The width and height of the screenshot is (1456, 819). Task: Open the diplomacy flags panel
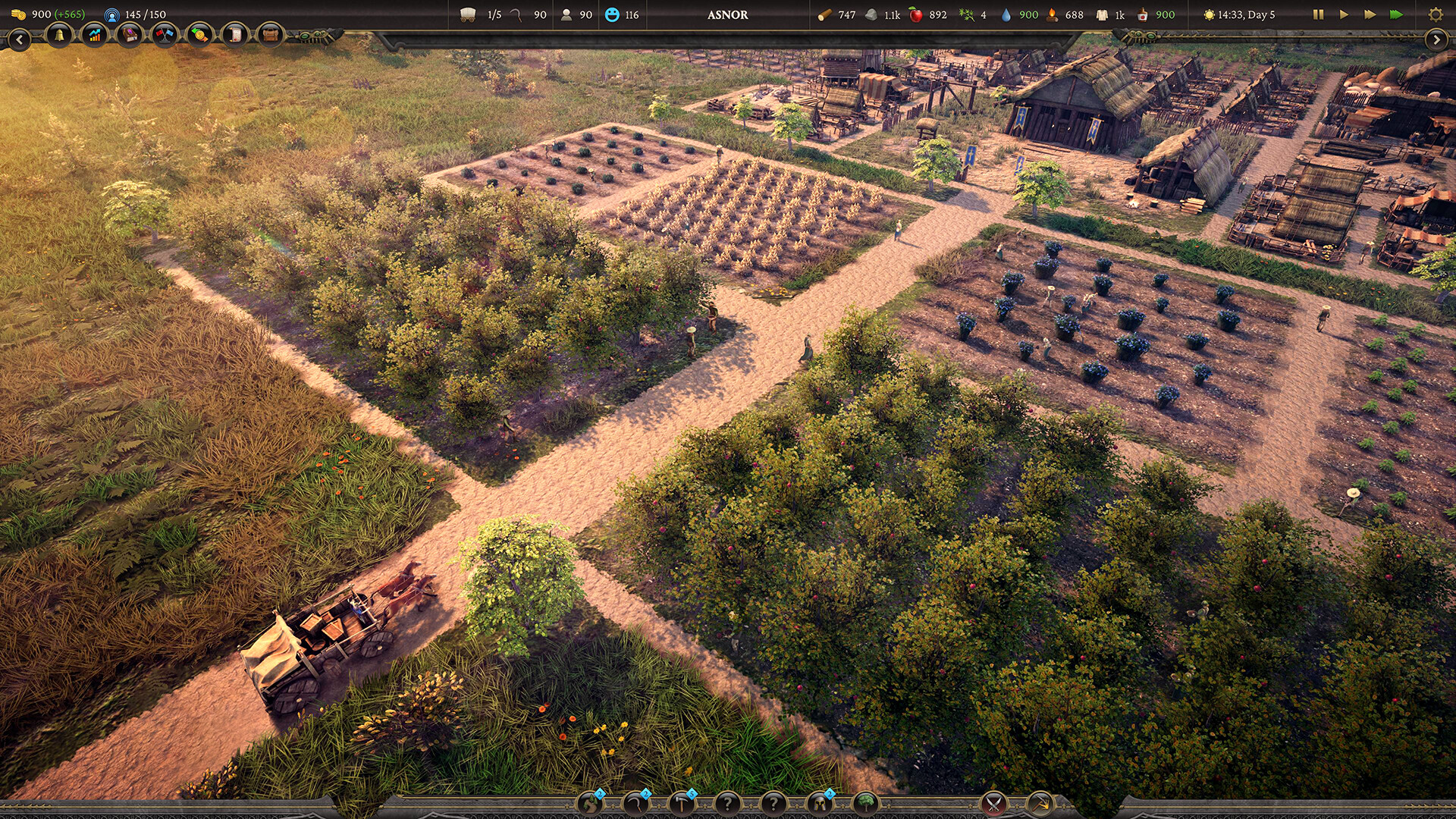click(x=162, y=36)
